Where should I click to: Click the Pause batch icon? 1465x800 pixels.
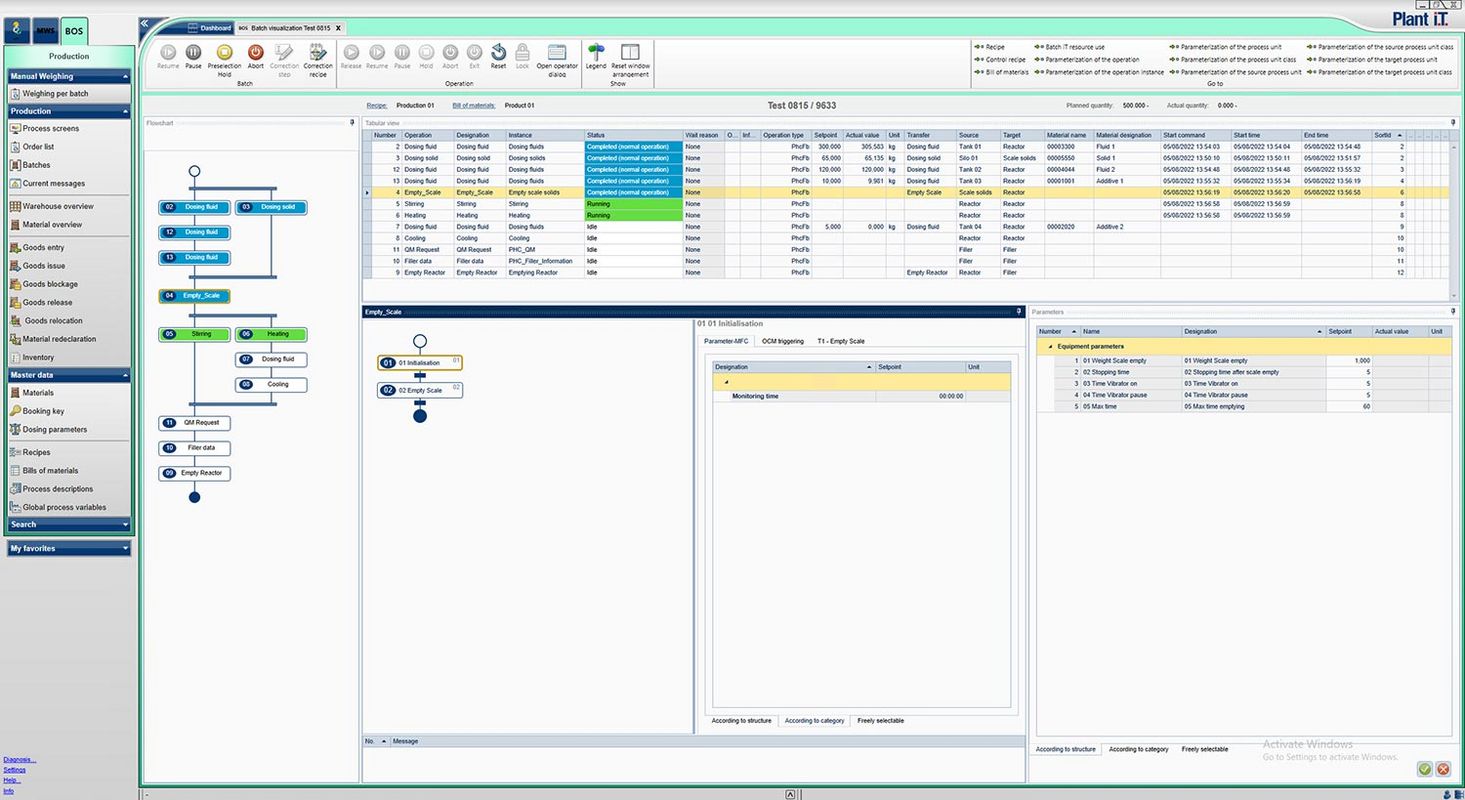click(x=193, y=53)
